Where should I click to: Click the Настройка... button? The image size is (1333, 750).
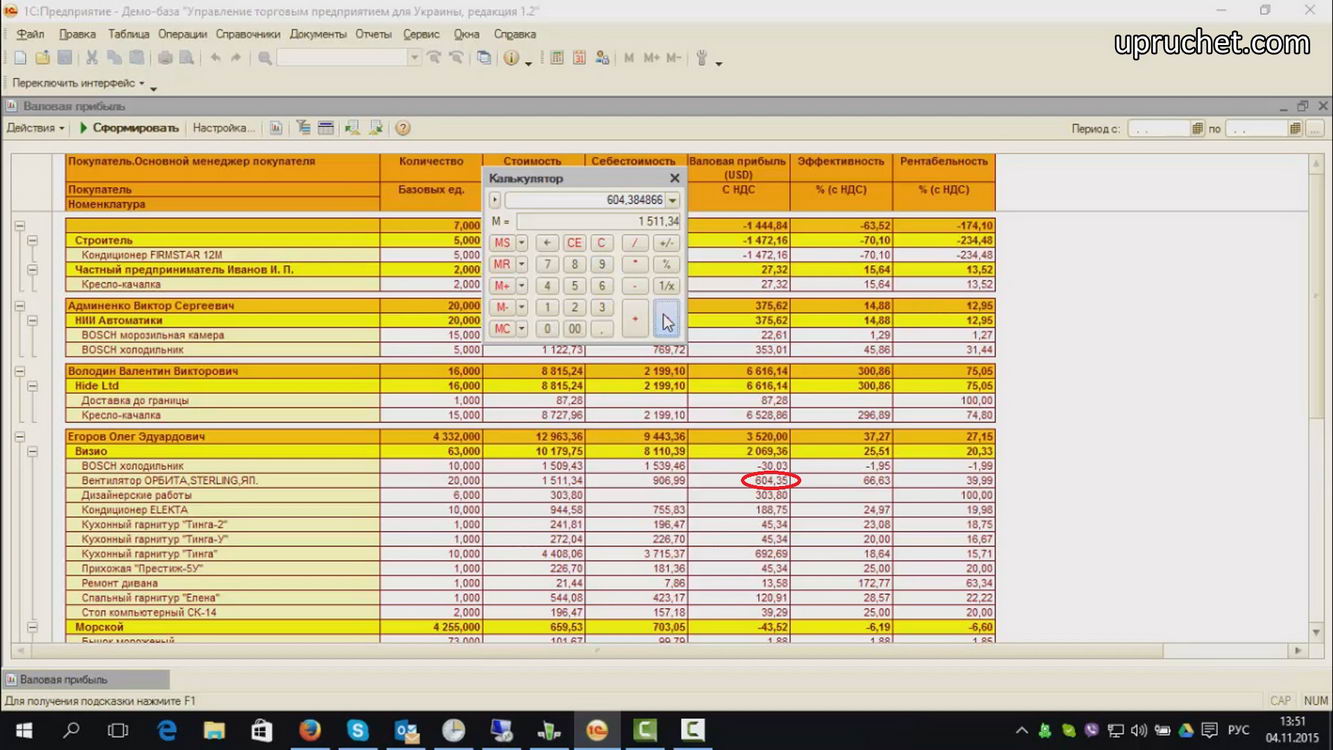(x=223, y=128)
